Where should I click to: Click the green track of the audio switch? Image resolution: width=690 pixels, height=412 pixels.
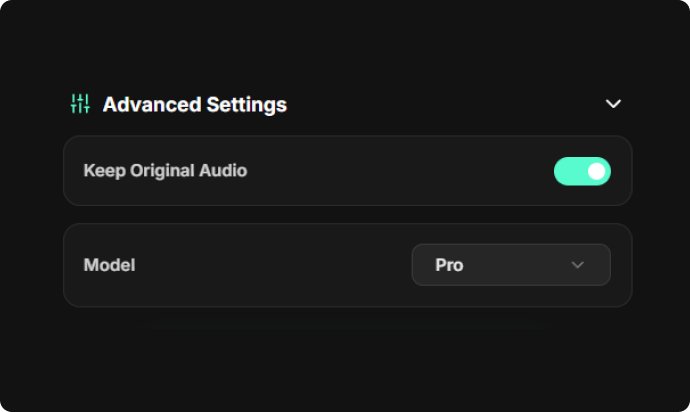[x=570, y=171]
